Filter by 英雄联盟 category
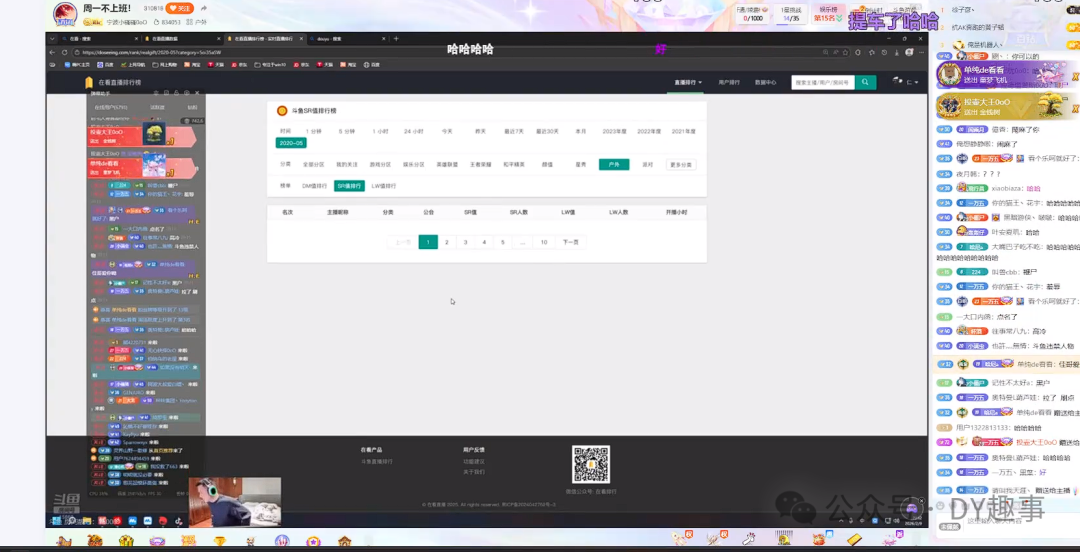This screenshot has width=1080, height=552. pos(447,165)
